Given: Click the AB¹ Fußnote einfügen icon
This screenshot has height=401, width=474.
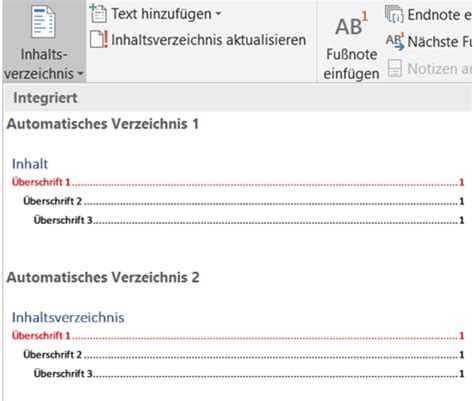Looking at the screenshot, I should click(352, 24).
